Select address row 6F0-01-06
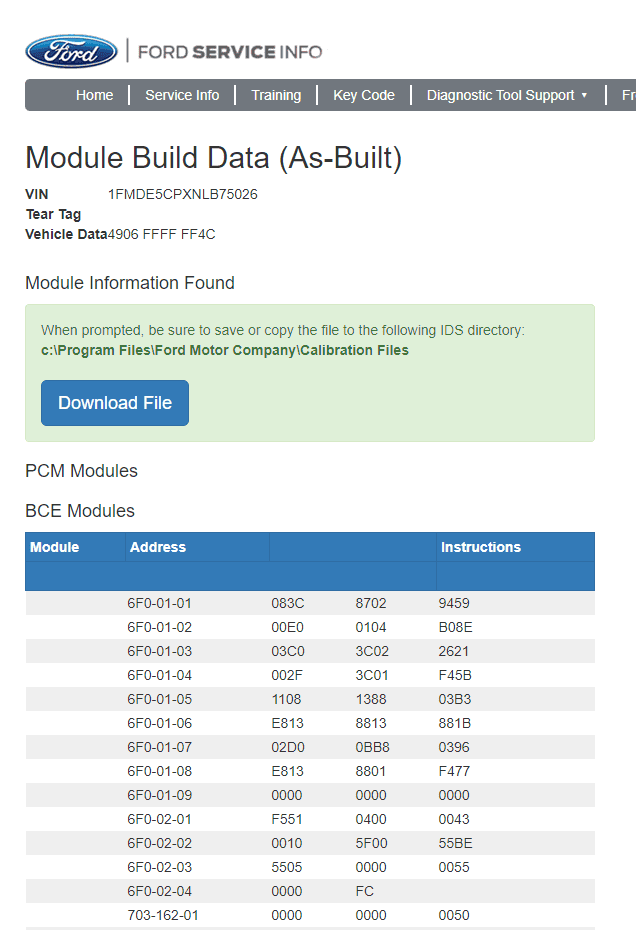The height and width of the screenshot is (930, 636). coord(310,723)
